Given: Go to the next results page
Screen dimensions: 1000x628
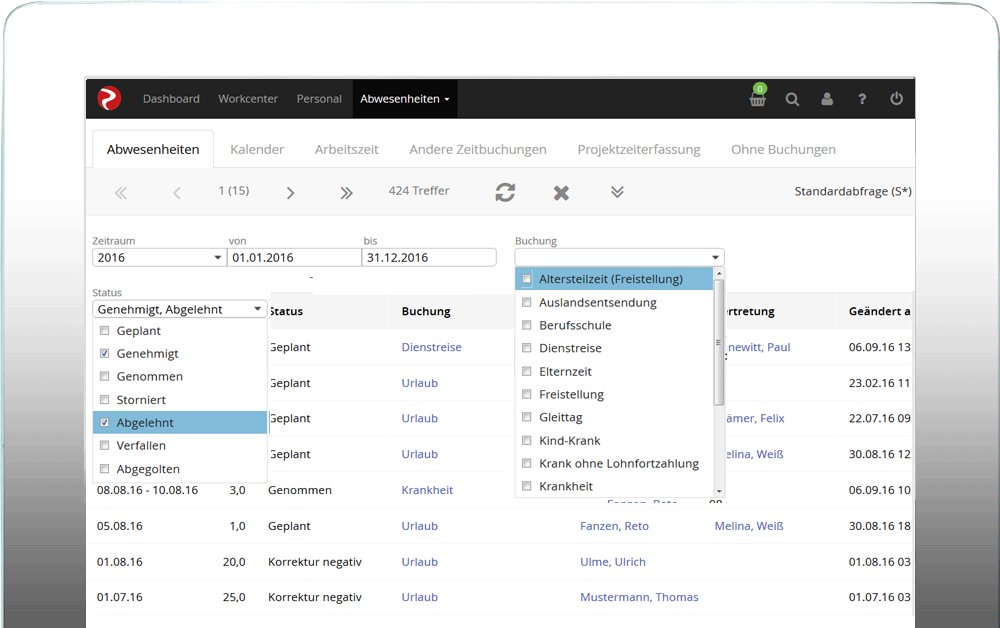Looking at the screenshot, I should 290,192.
